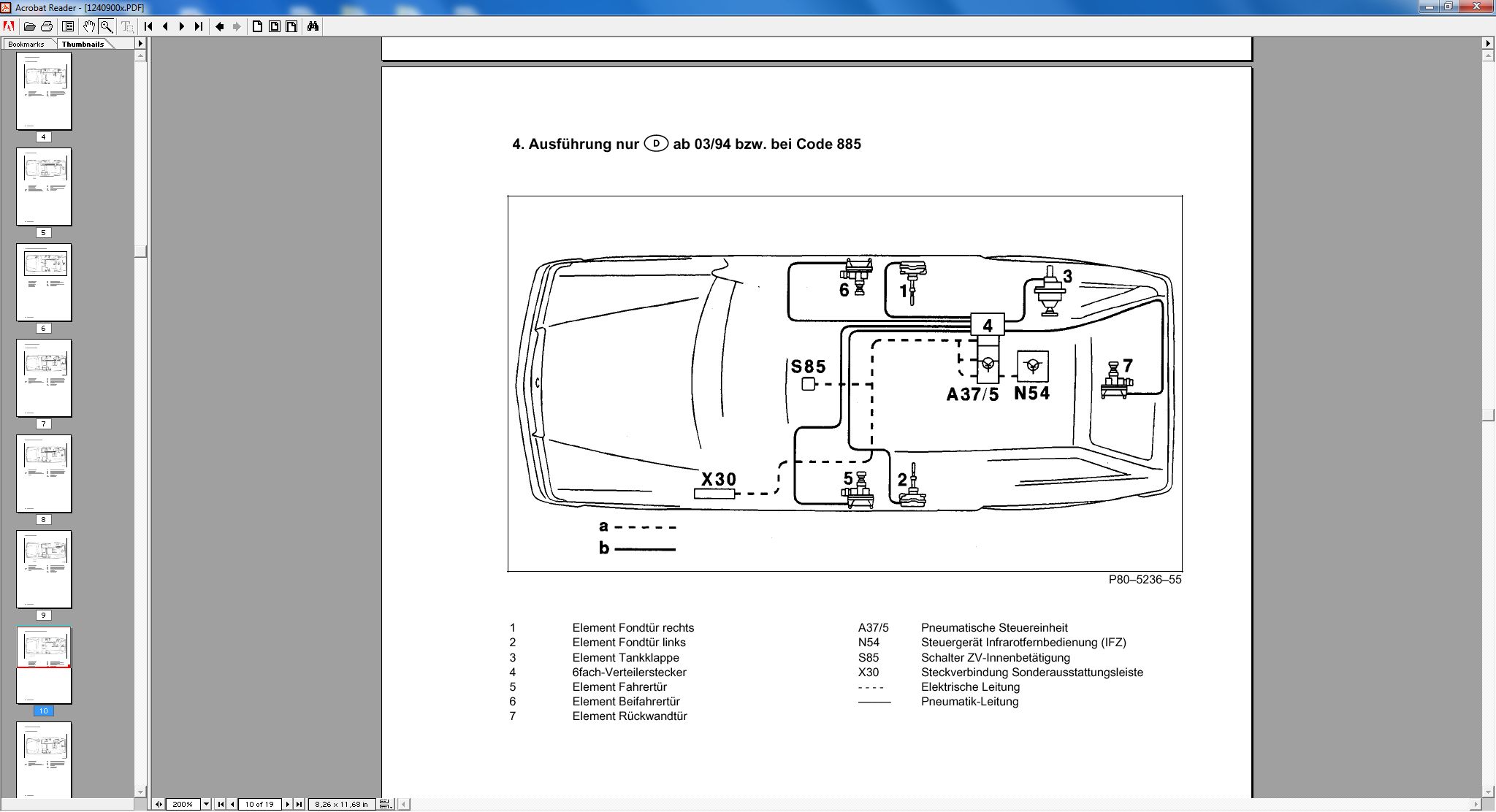Click next page arrow in status bar
Image resolution: width=1496 pixels, height=812 pixels.
288,804
